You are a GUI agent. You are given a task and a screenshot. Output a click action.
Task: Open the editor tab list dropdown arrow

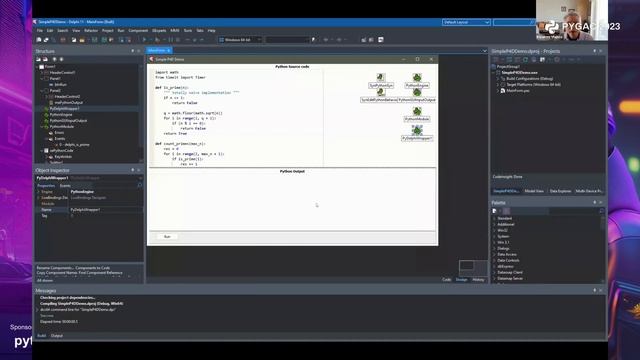484,51
